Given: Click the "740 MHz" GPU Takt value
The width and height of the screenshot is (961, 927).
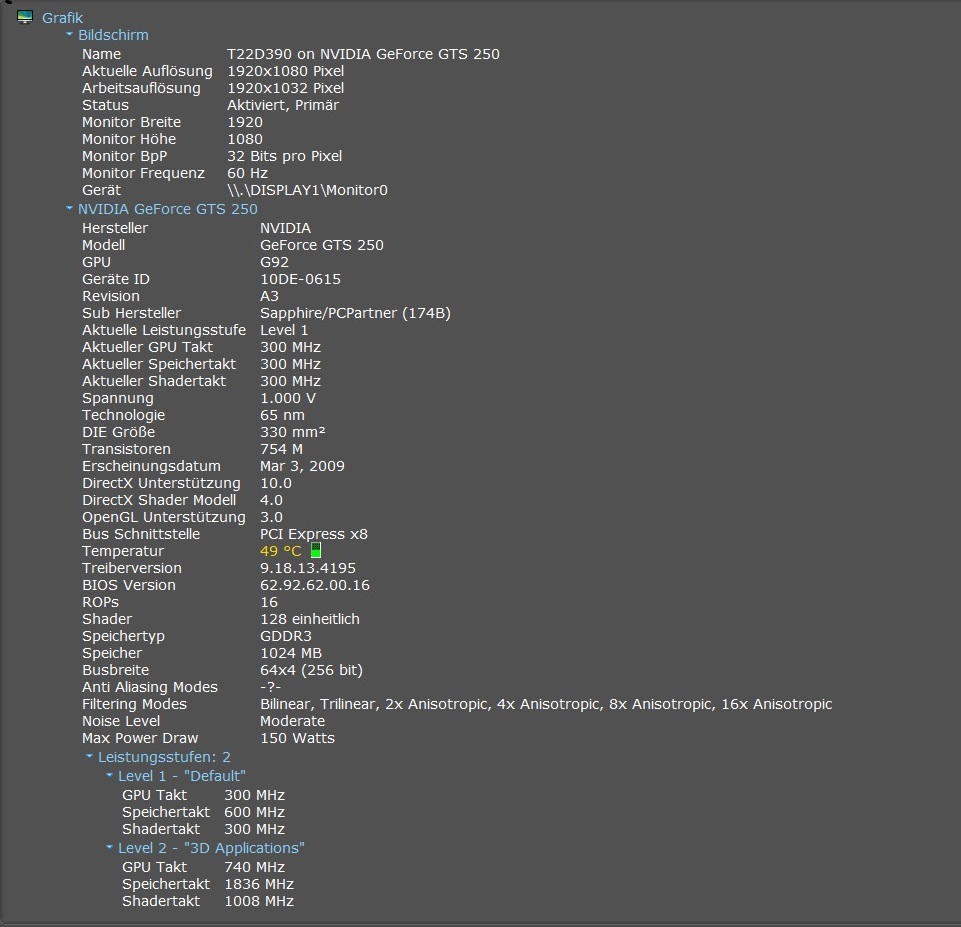Looking at the screenshot, I should click(x=254, y=868).
